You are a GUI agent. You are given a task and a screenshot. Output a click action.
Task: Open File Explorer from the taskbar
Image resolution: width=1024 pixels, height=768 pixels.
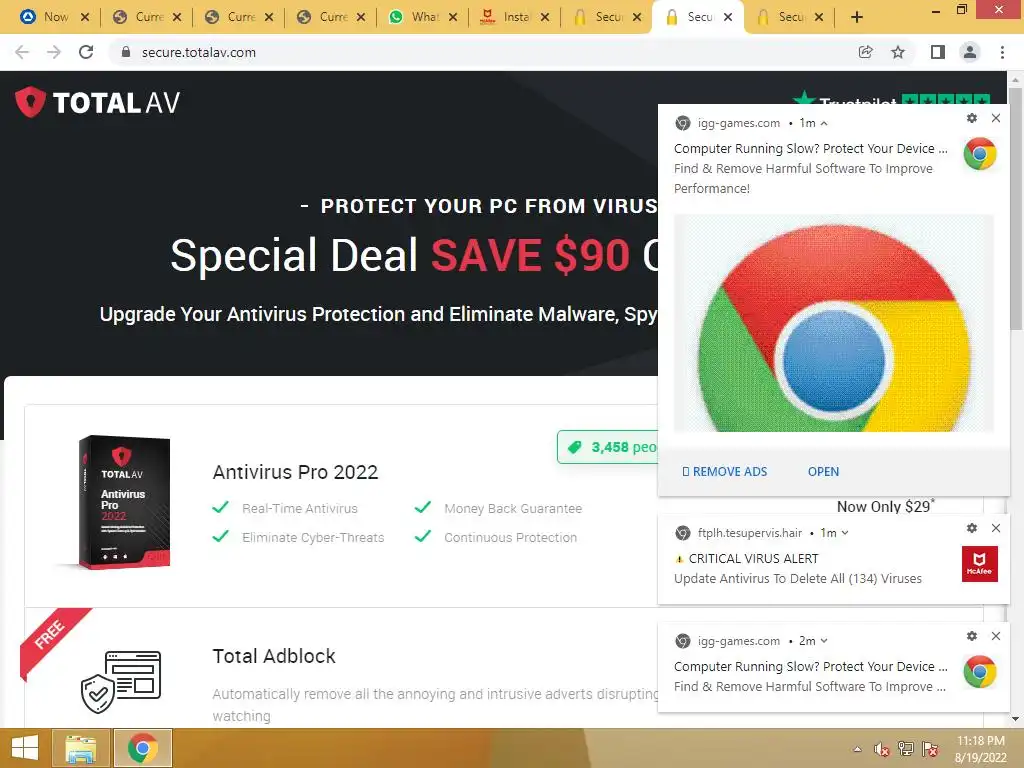tap(80, 748)
